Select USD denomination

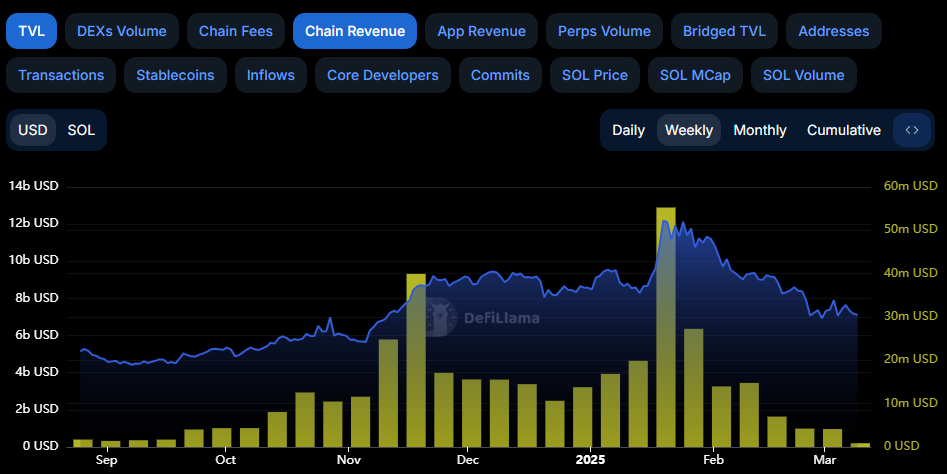(x=33, y=130)
